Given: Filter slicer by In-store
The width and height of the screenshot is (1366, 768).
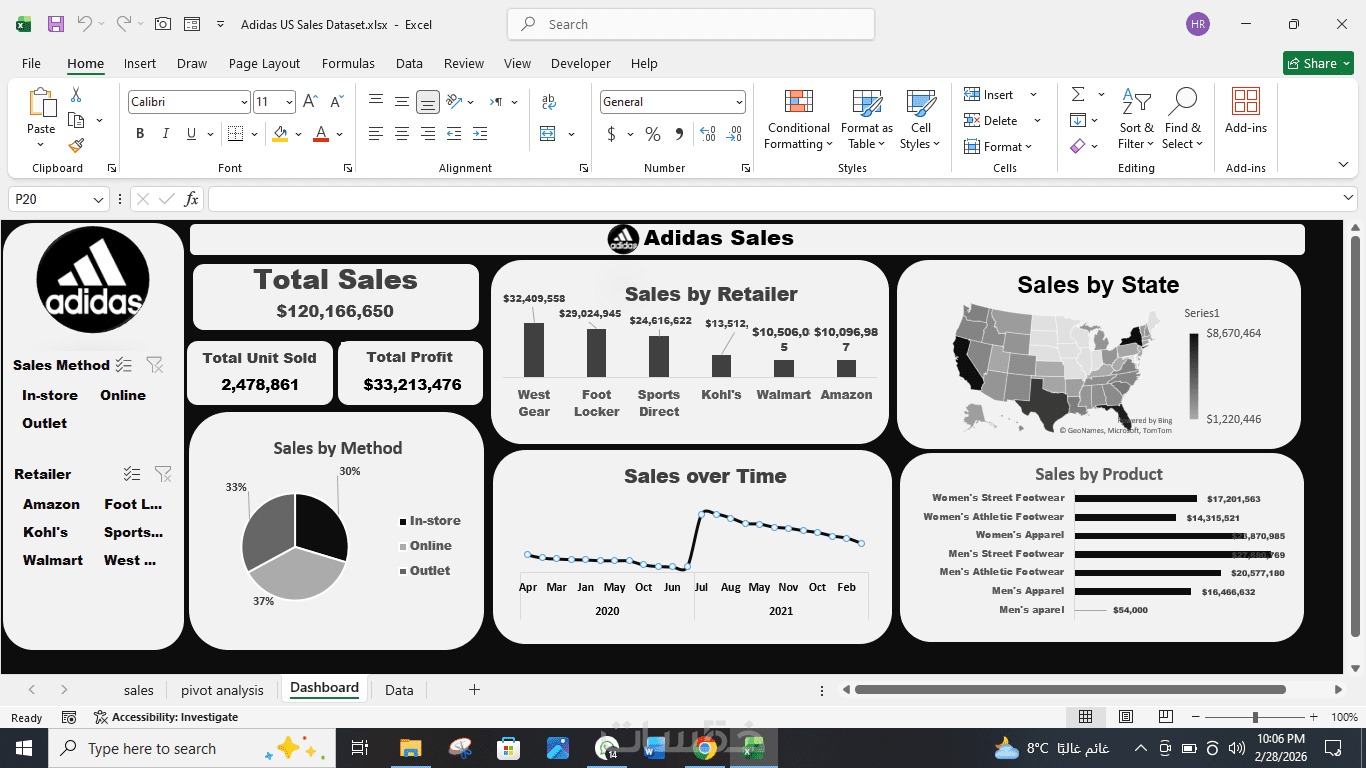Looking at the screenshot, I should pyautogui.click(x=50, y=395).
